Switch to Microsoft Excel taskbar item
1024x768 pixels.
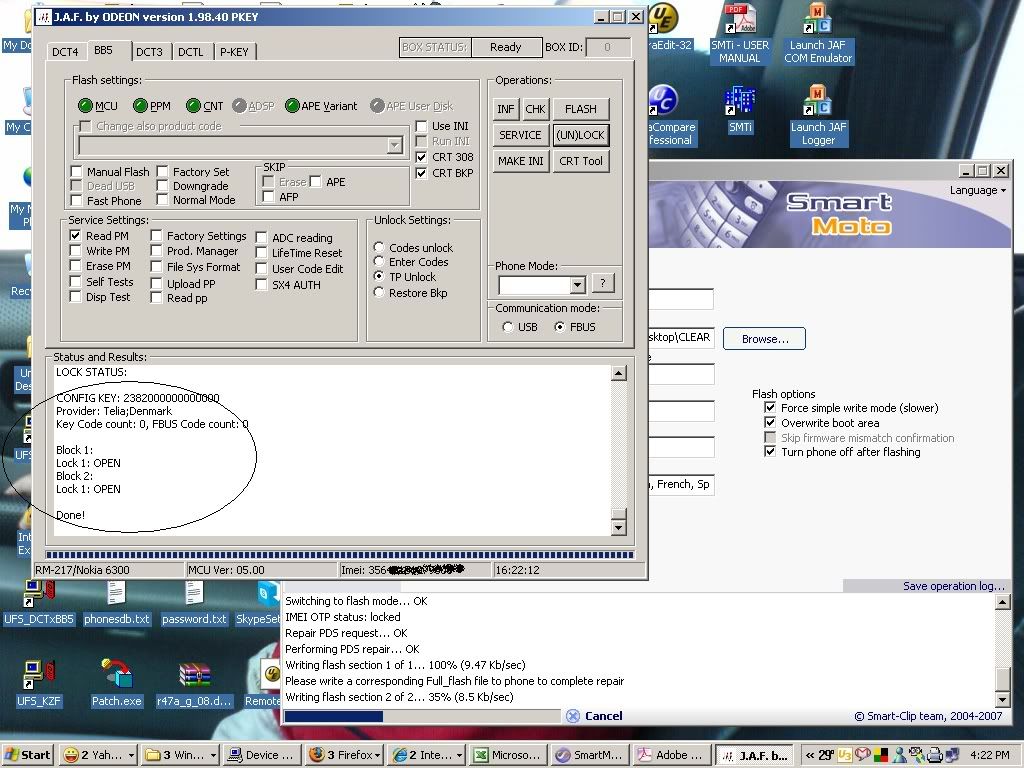(509, 755)
